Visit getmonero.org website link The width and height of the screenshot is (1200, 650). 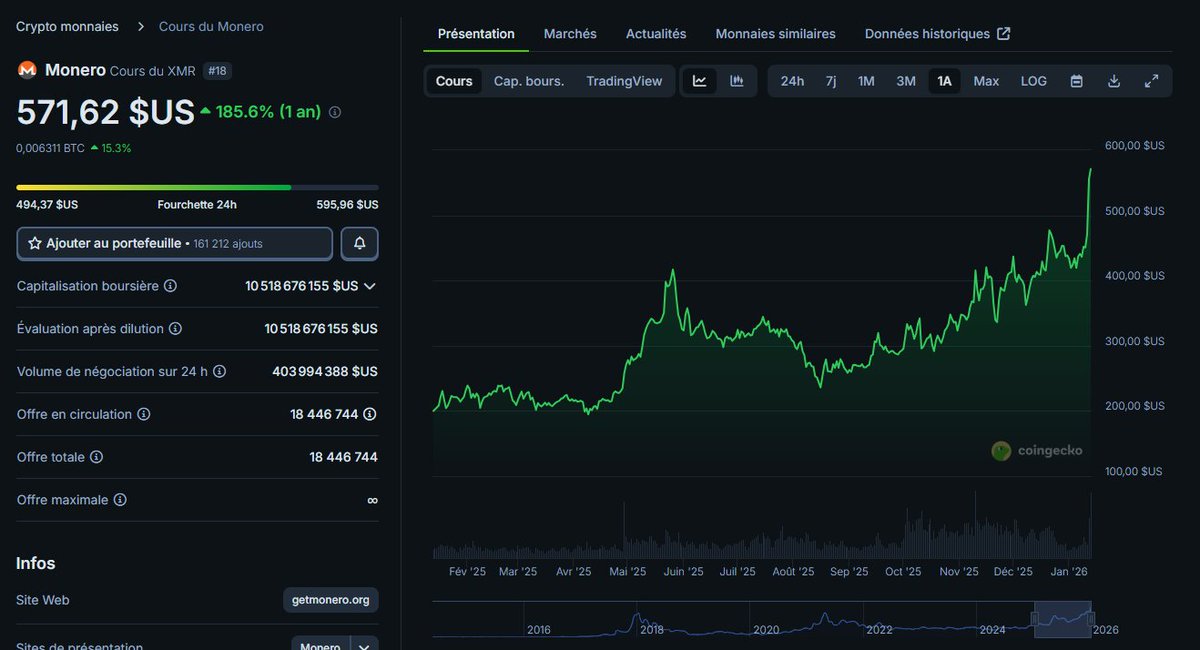[331, 600]
